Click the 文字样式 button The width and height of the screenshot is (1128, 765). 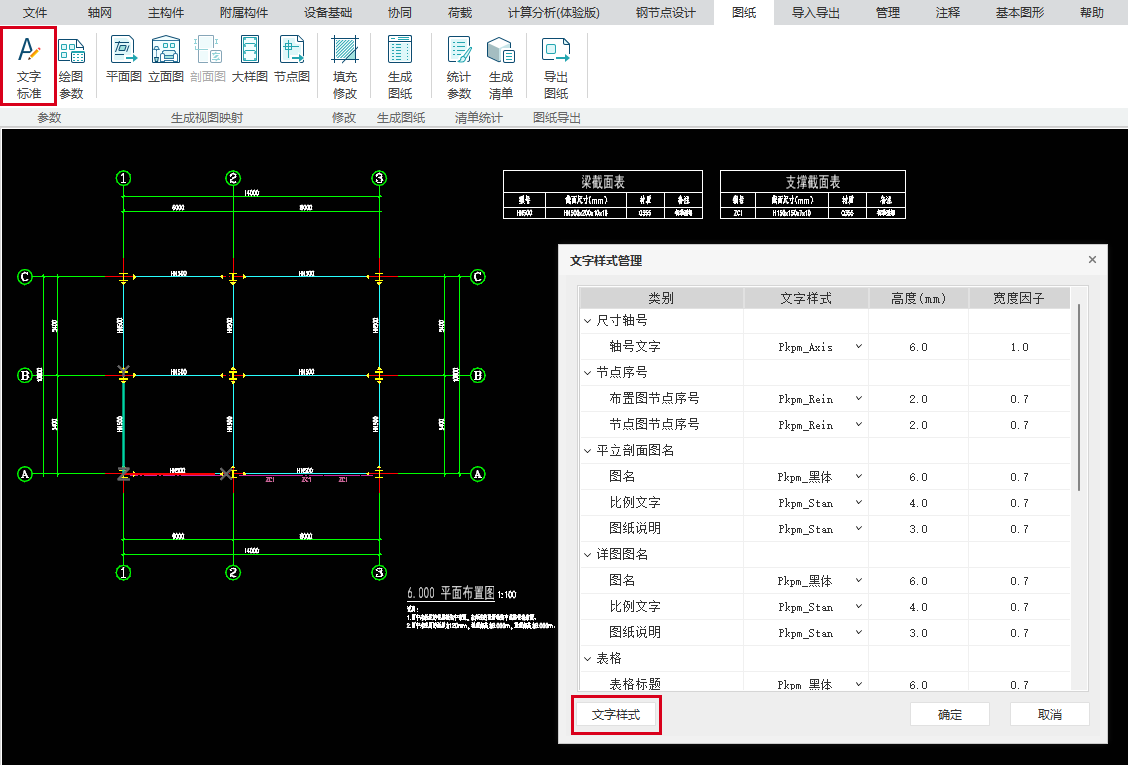[x=616, y=715]
